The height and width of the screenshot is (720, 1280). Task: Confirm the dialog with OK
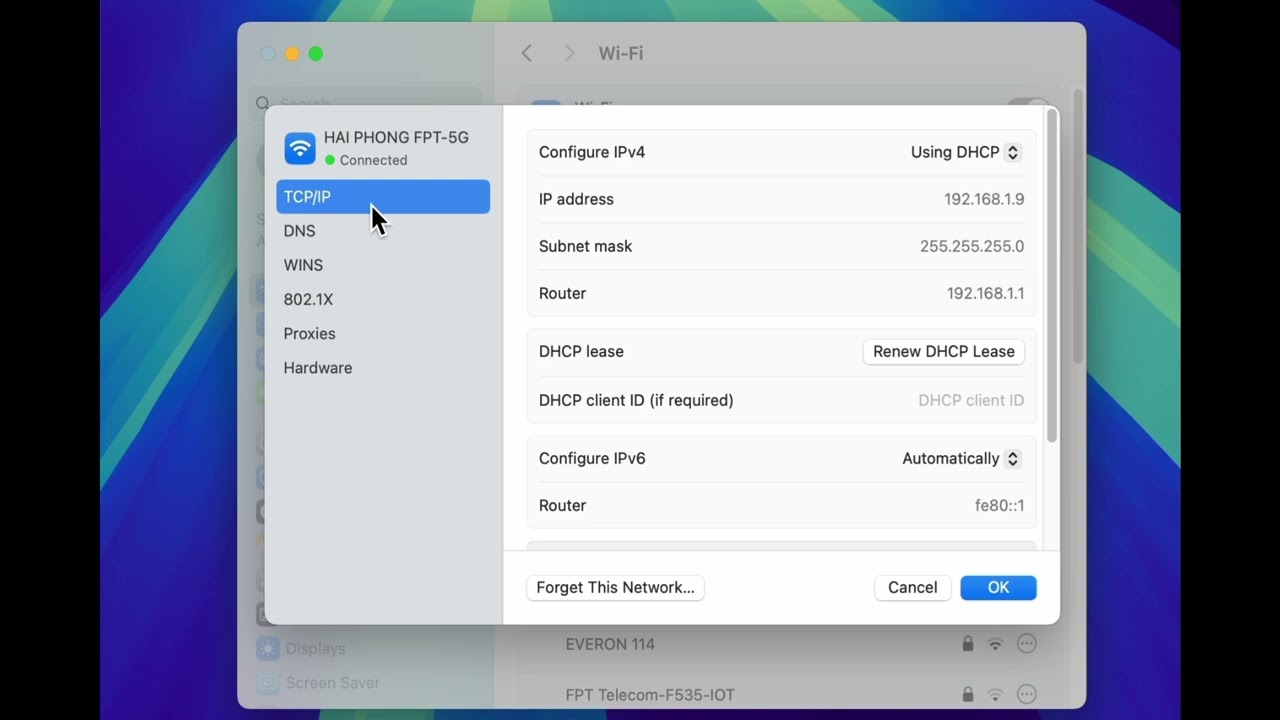coord(998,587)
